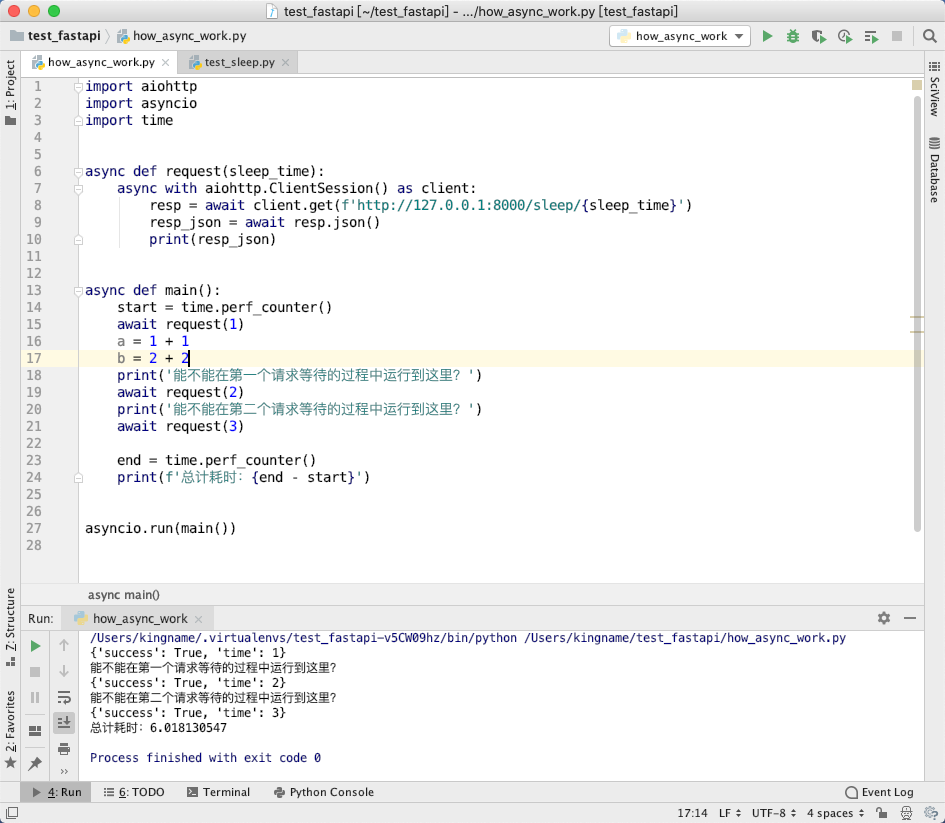Viewport: 945px width, 823px height.
Task: Open the Database side panel
Action: pyautogui.click(x=934, y=171)
